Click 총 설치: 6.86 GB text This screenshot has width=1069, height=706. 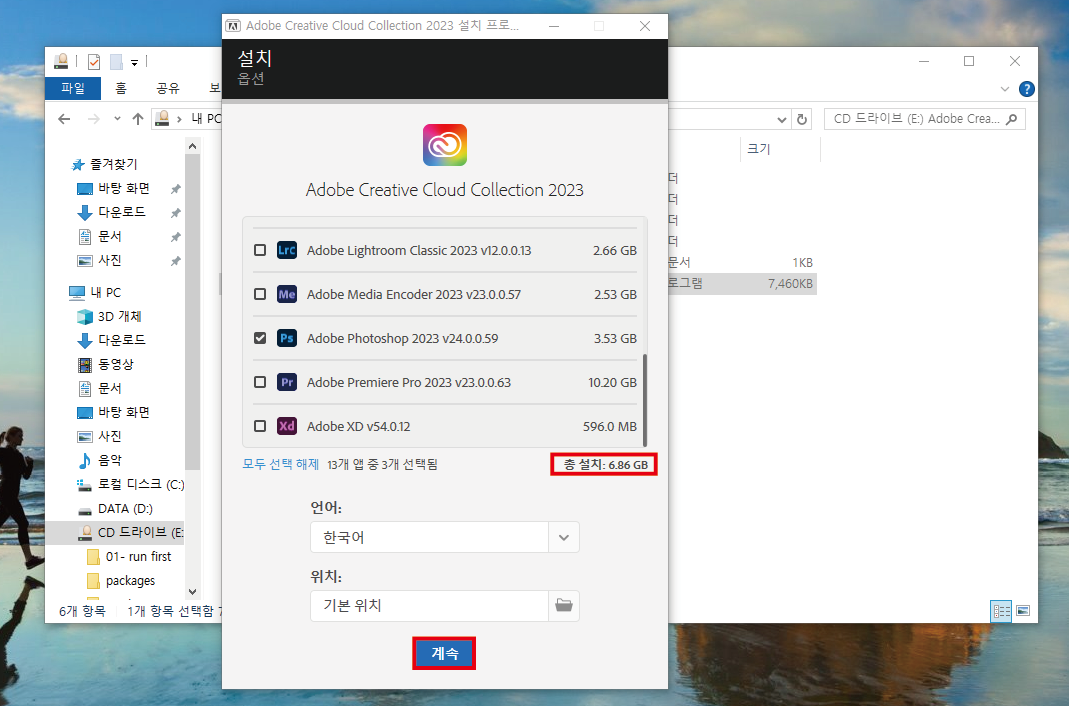605,465
